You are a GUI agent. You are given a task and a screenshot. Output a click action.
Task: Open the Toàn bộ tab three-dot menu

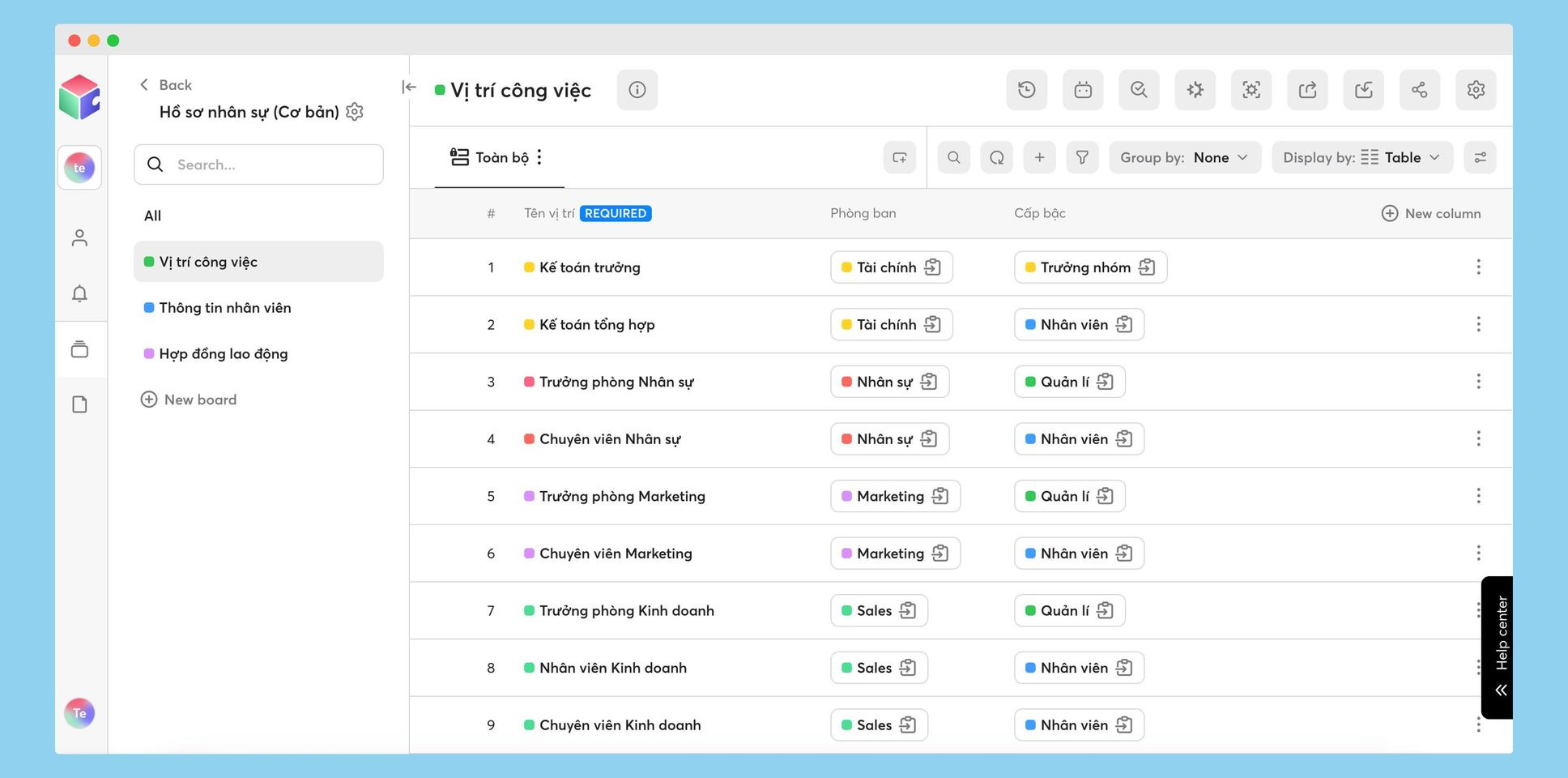click(x=539, y=157)
